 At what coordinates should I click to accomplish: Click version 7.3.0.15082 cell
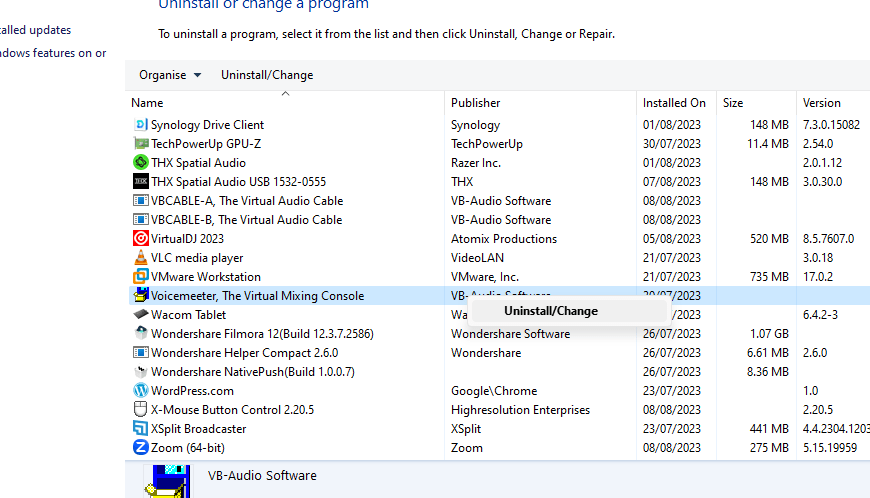tap(831, 125)
